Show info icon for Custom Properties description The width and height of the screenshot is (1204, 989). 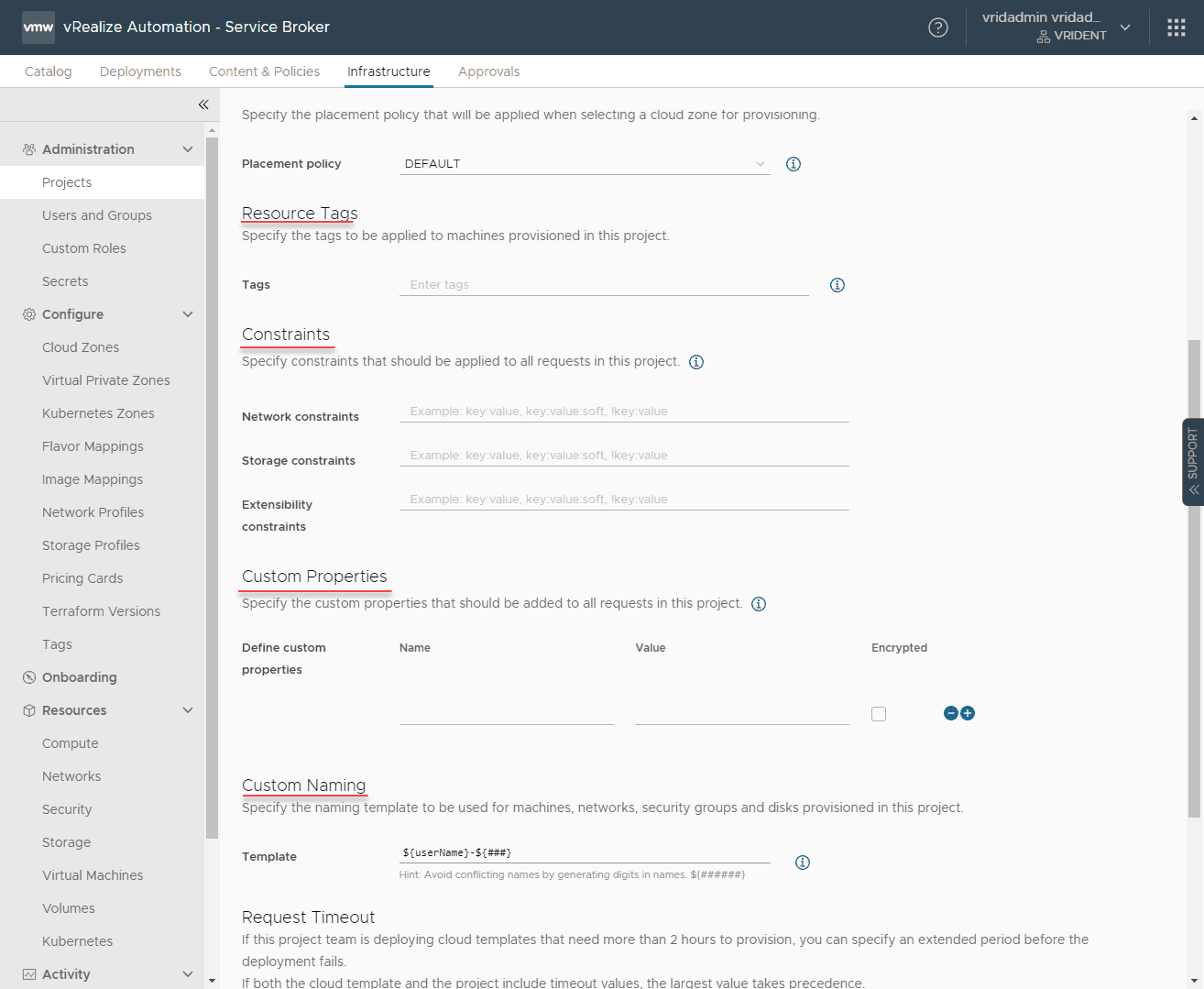pos(759,604)
